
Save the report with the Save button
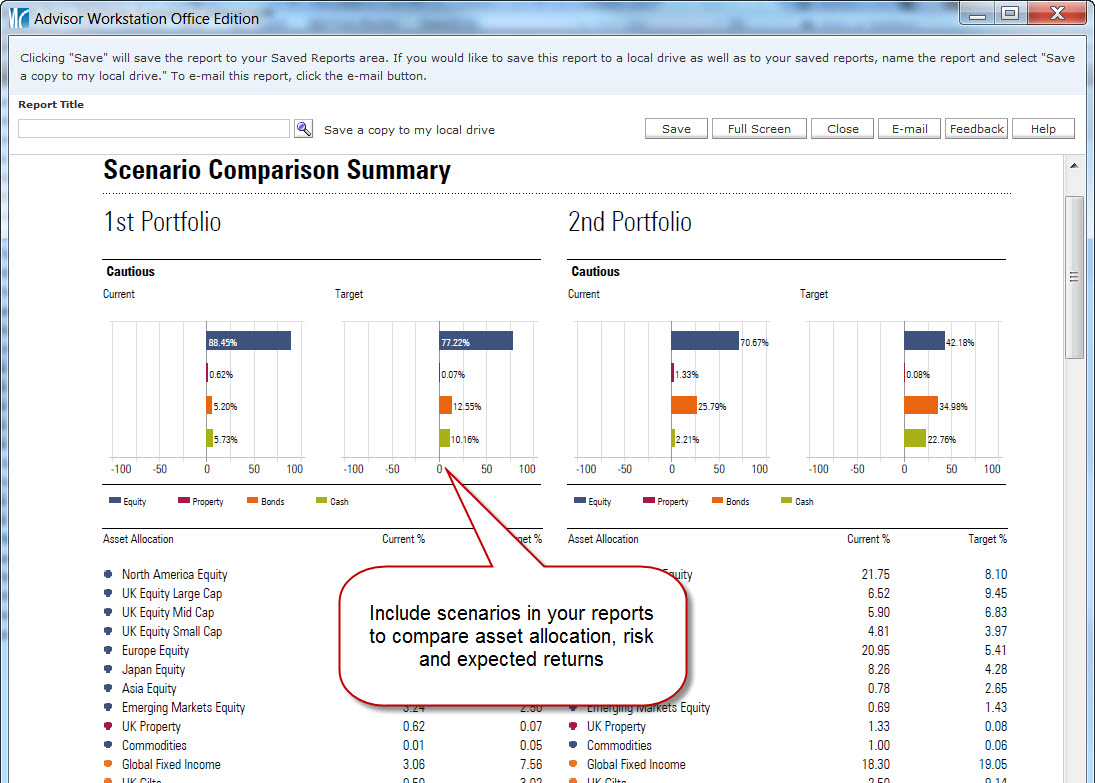[x=676, y=129]
